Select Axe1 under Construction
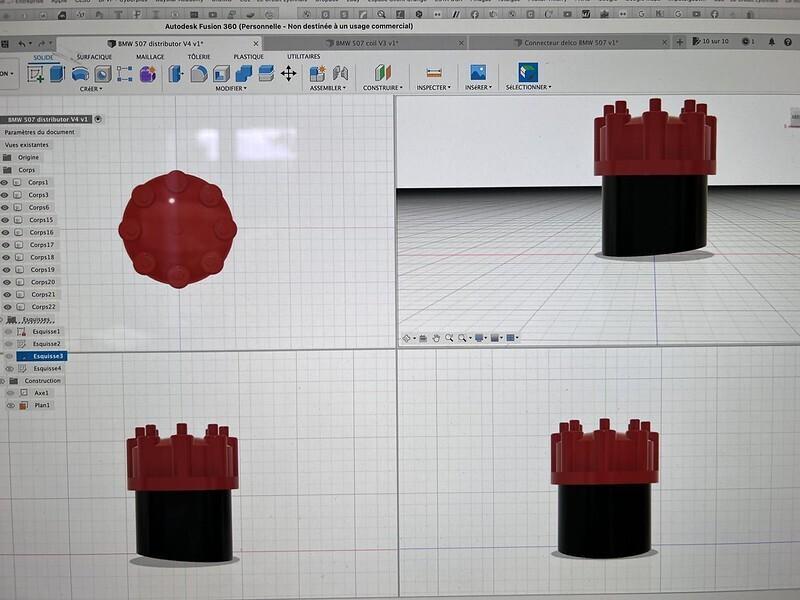The height and width of the screenshot is (600, 800). click(x=41, y=393)
